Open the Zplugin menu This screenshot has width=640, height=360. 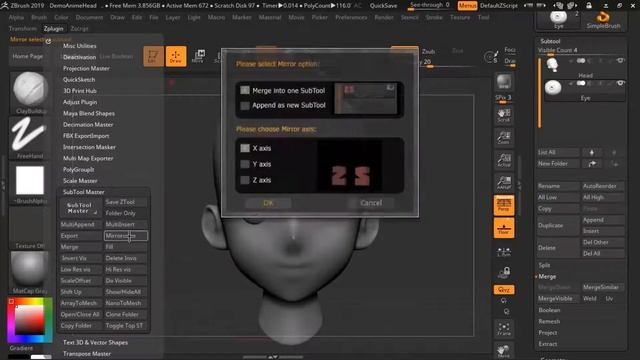pyautogui.click(x=53, y=29)
